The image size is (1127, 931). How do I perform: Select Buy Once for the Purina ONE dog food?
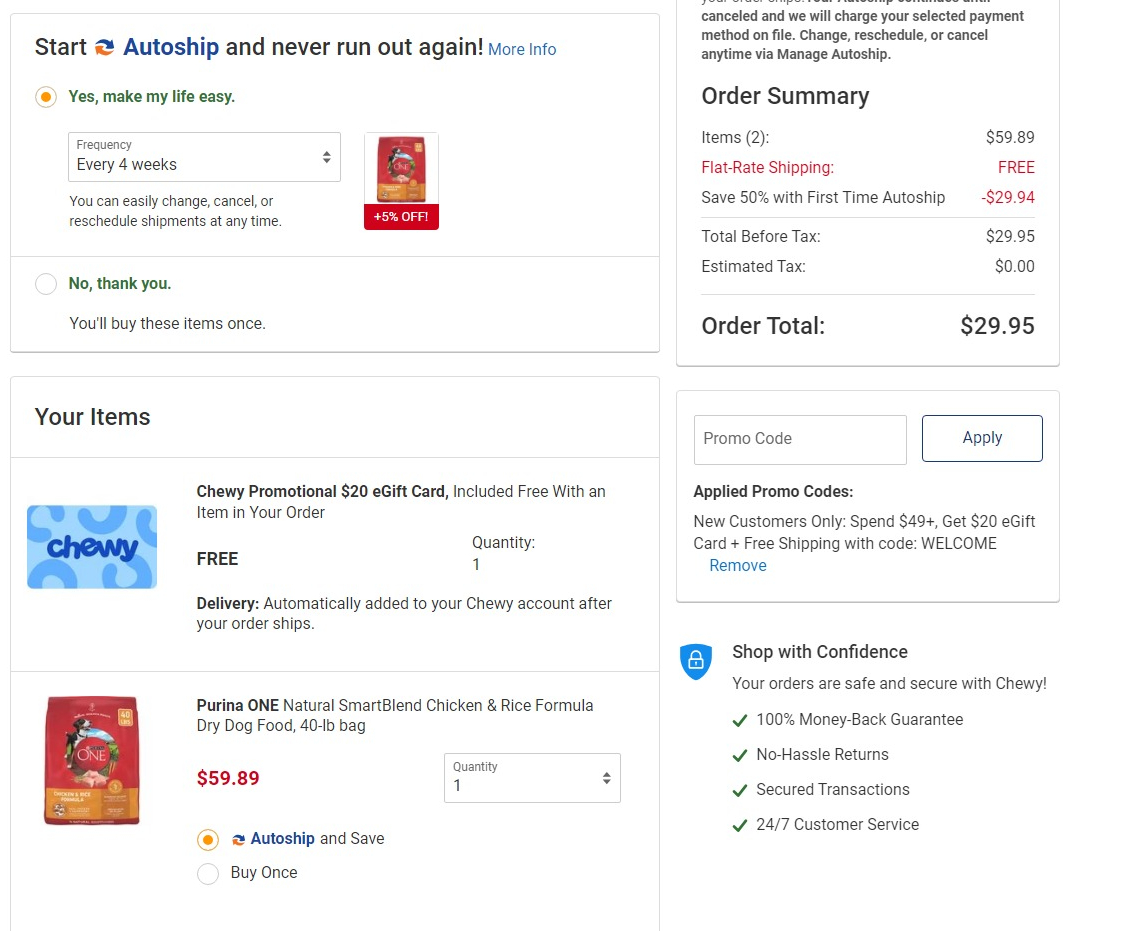point(208,873)
